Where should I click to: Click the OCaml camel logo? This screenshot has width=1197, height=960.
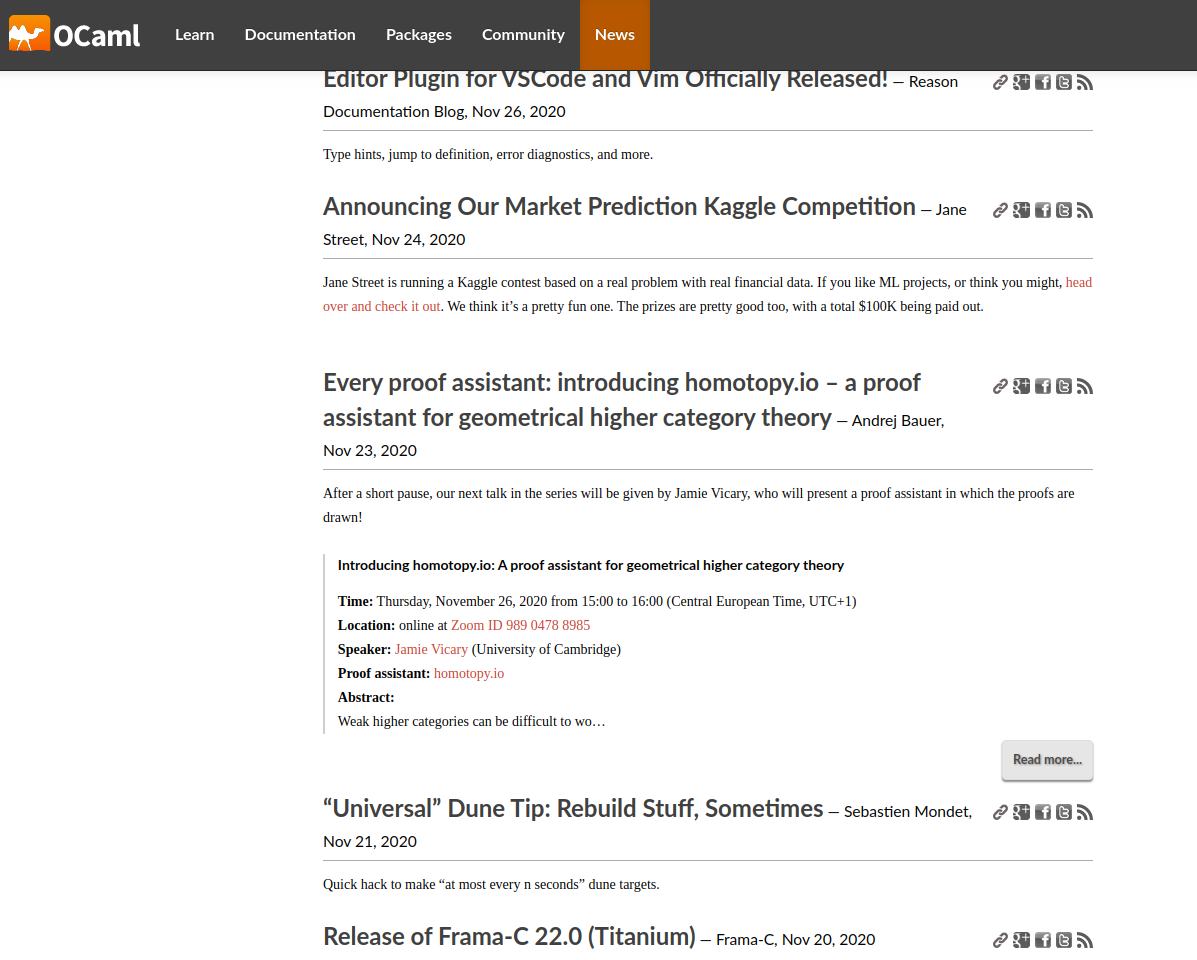point(74,34)
